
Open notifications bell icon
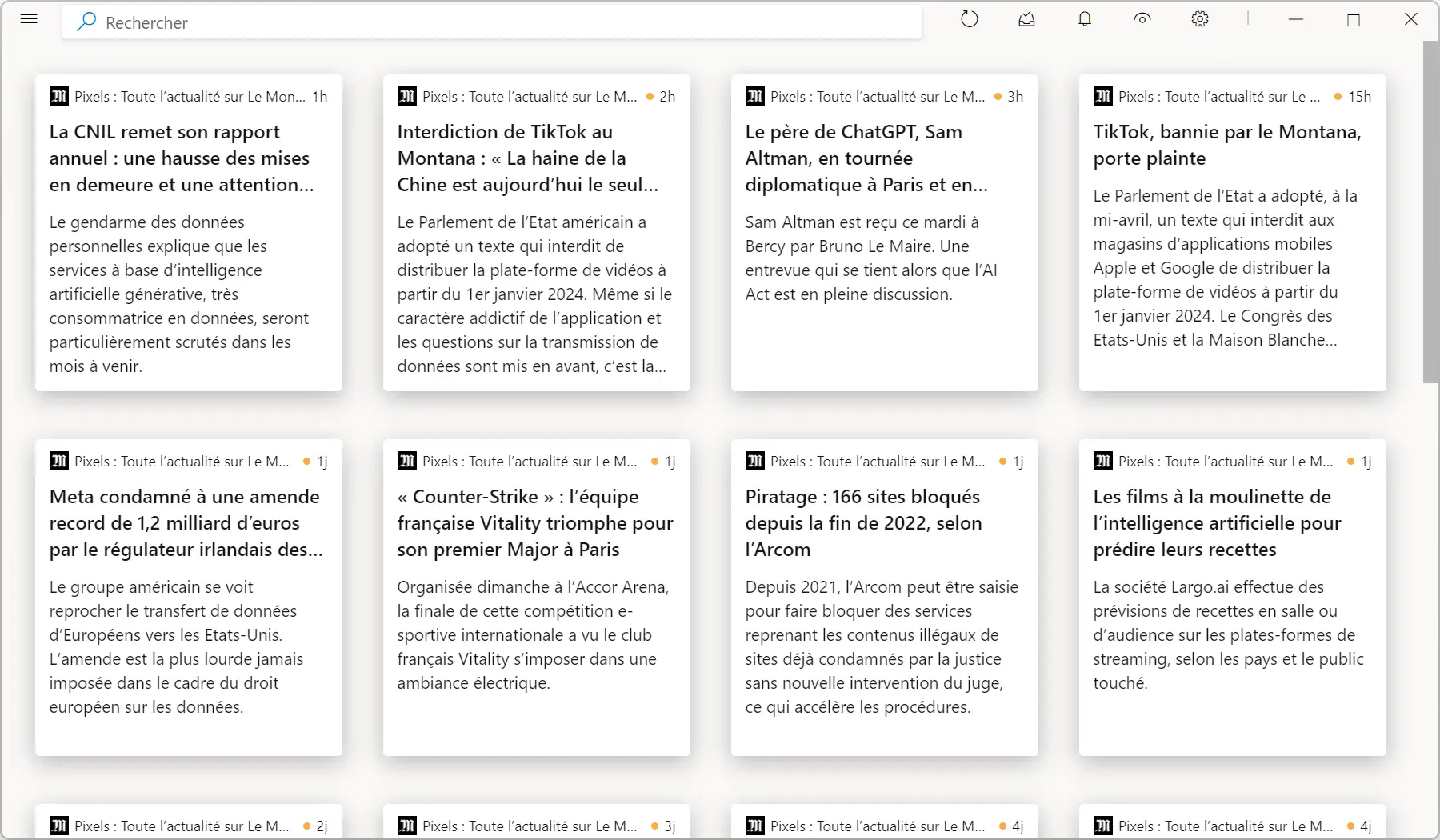pyautogui.click(x=1085, y=19)
